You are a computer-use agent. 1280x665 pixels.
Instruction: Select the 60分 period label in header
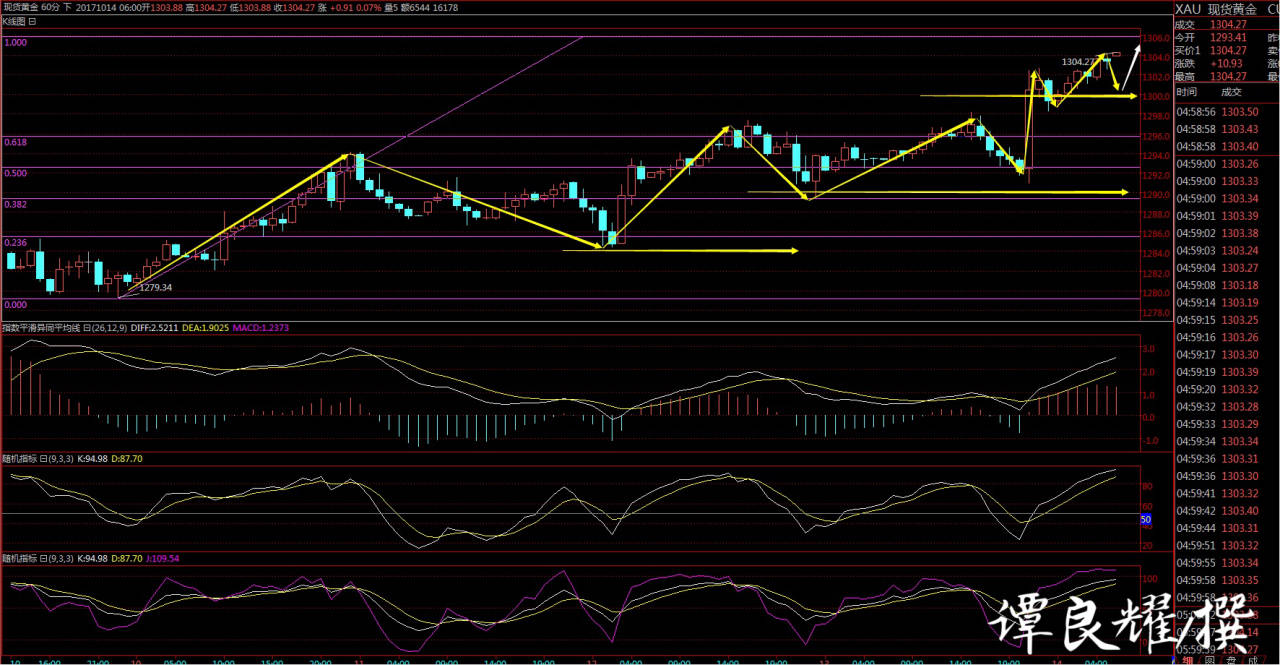point(51,7)
